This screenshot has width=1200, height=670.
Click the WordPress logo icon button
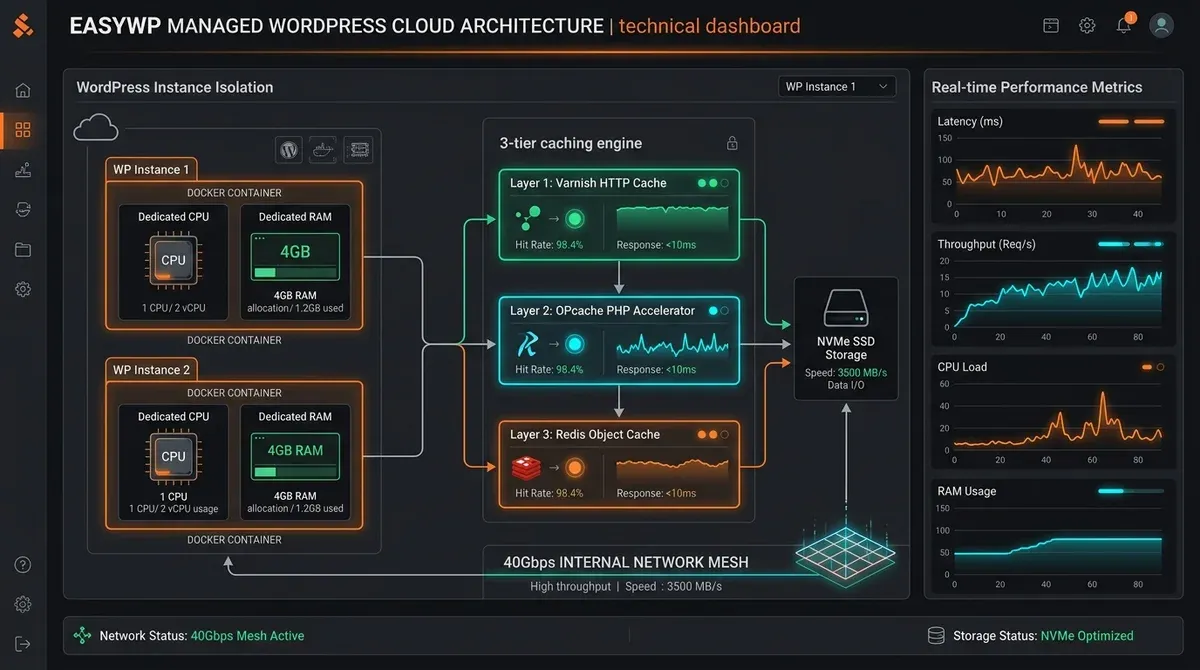[289, 150]
